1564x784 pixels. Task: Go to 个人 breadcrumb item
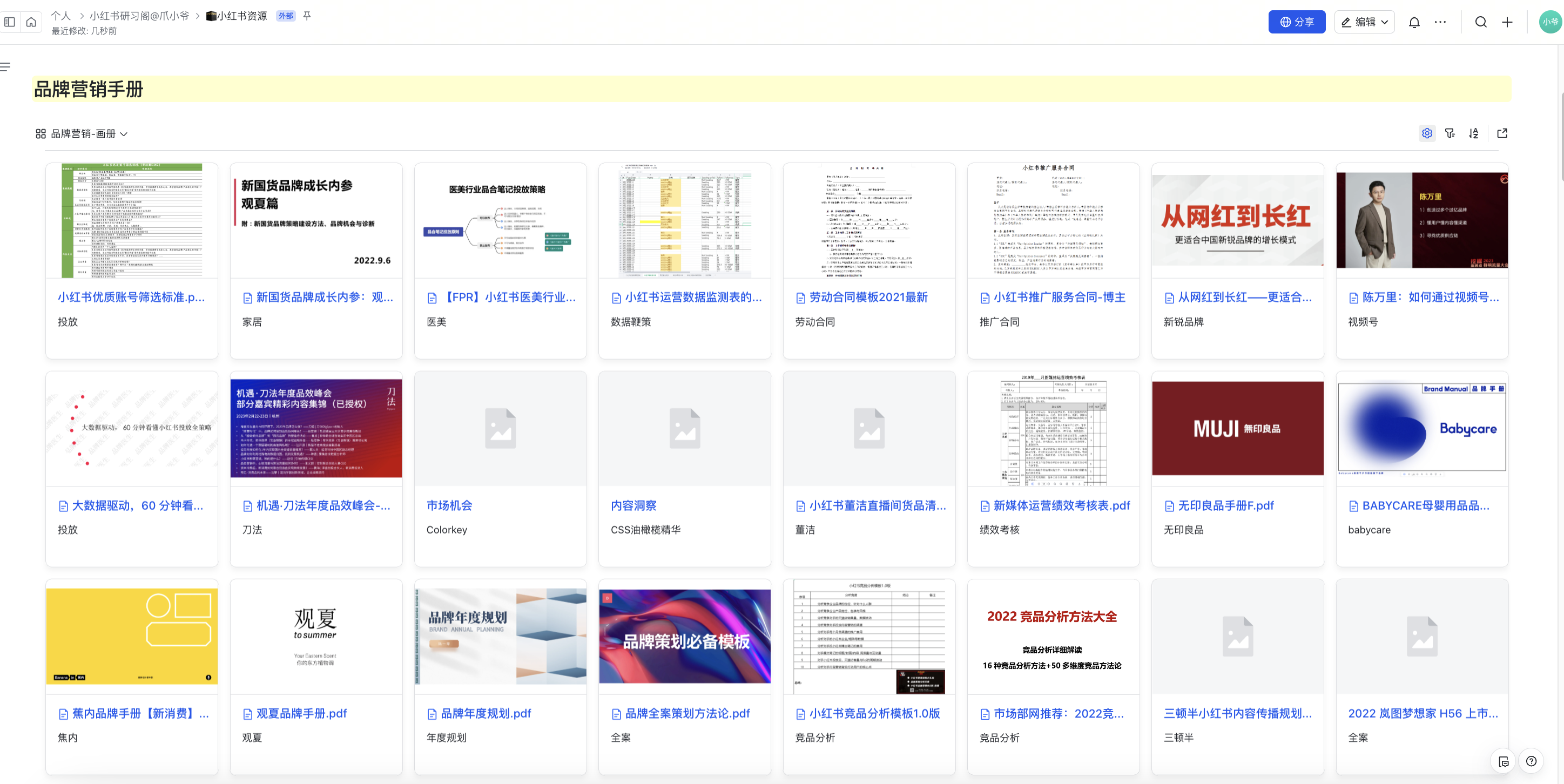click(x=60, y=16)
